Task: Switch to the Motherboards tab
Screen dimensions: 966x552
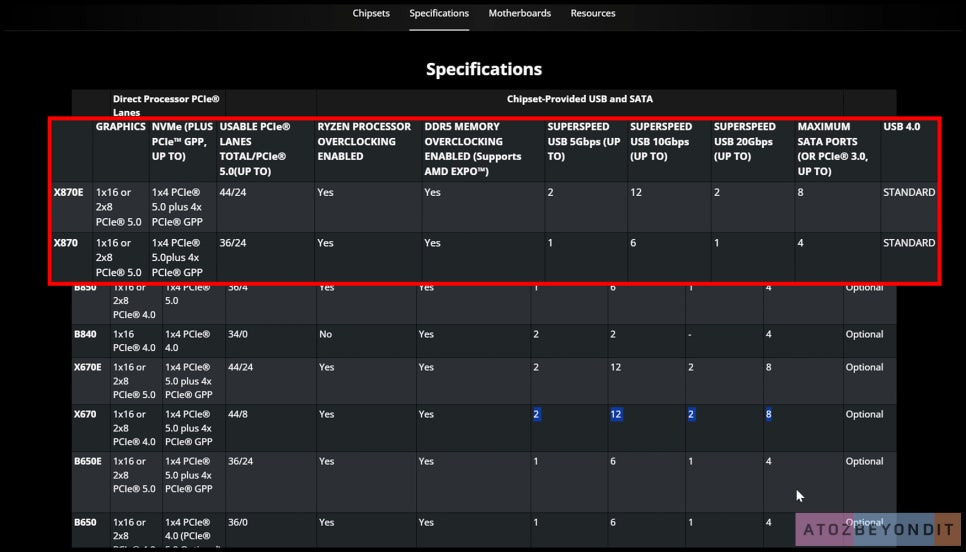Action: (x=519, y=13)
